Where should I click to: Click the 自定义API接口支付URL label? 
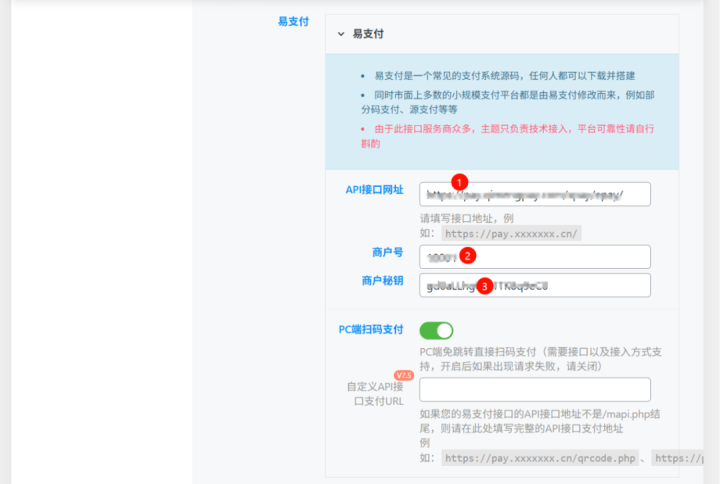[x=376, y=394]
